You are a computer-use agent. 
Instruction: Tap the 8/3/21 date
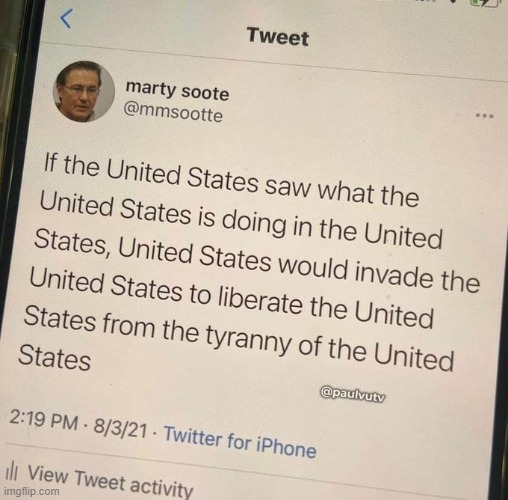click(x=120, y=429)
